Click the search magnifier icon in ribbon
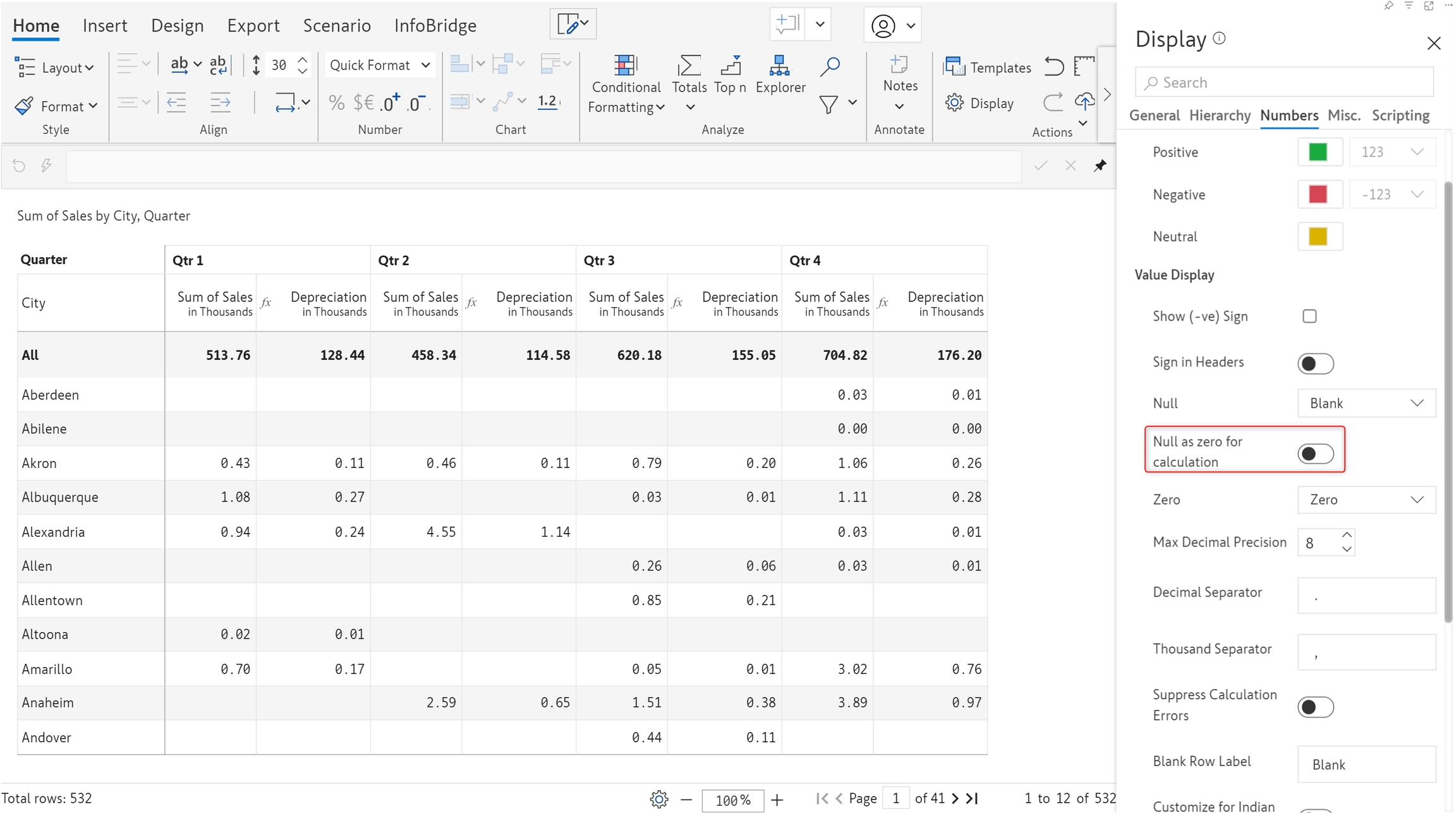Viewport: 1456px width, 816px height. [x=830, y=66]
